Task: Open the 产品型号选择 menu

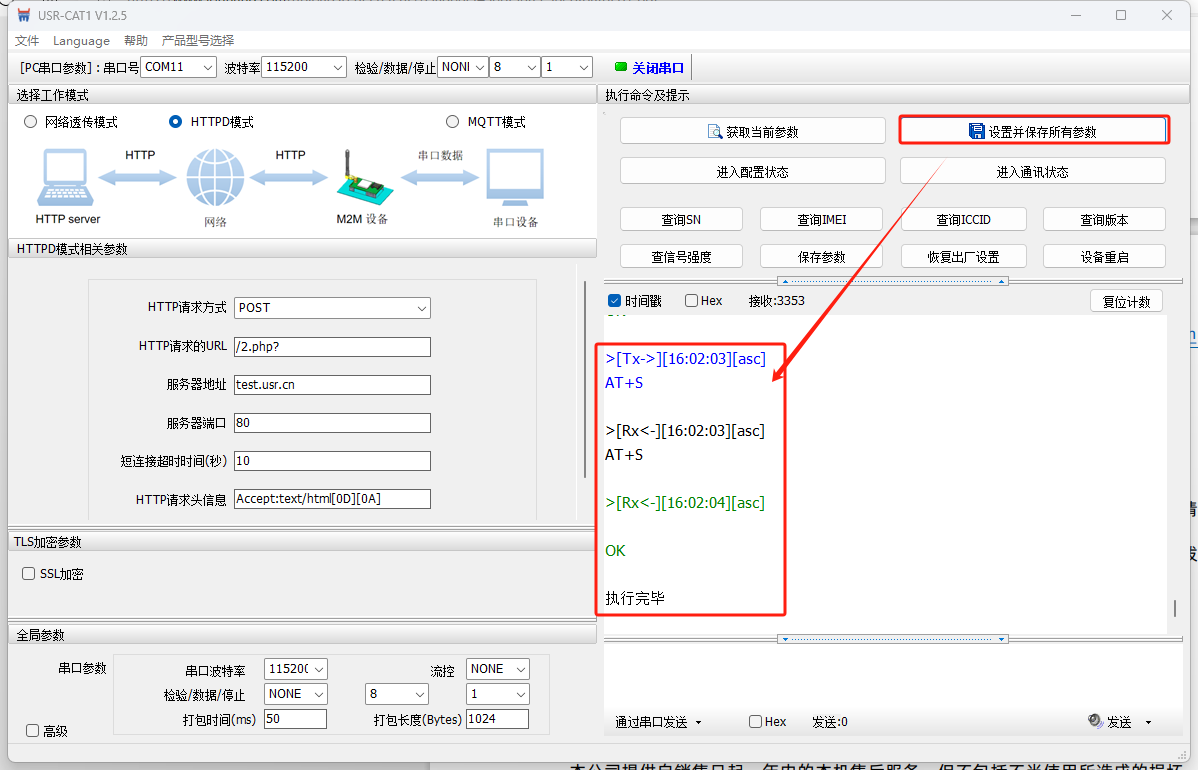Action: pos(198,41)
